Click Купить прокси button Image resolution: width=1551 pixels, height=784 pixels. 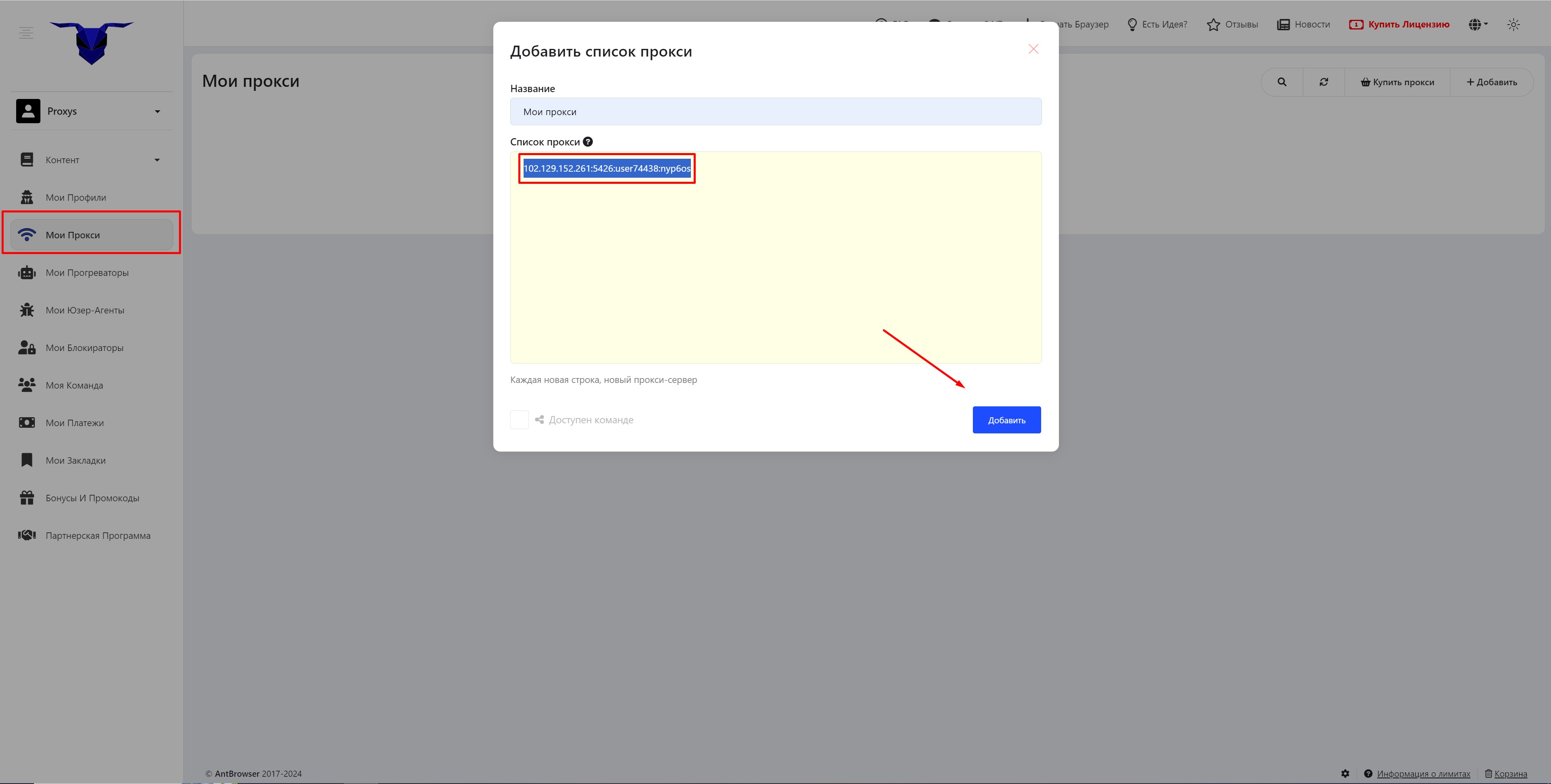(1397, 82)
